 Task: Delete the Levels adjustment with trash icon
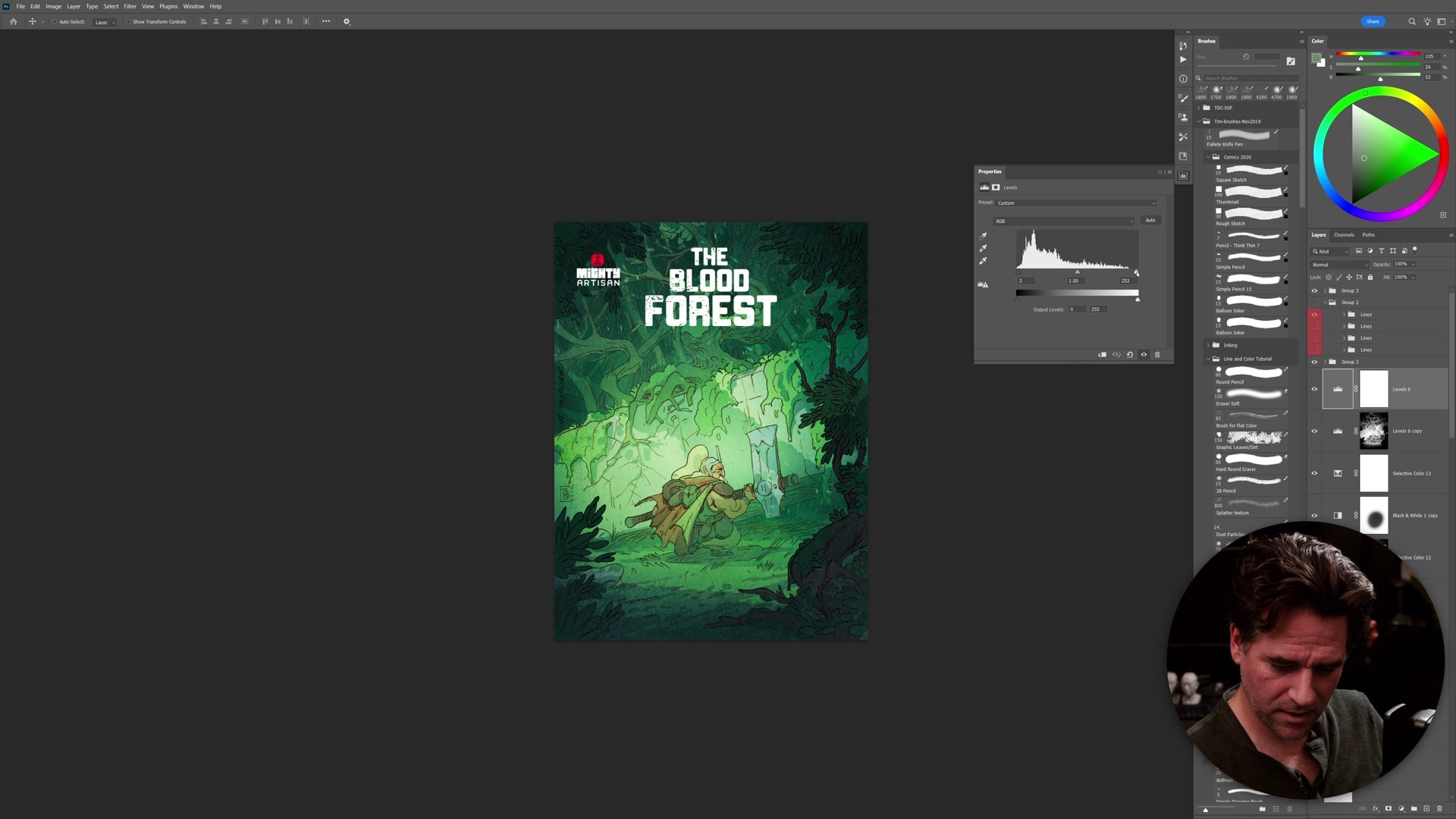(1157, 354)
